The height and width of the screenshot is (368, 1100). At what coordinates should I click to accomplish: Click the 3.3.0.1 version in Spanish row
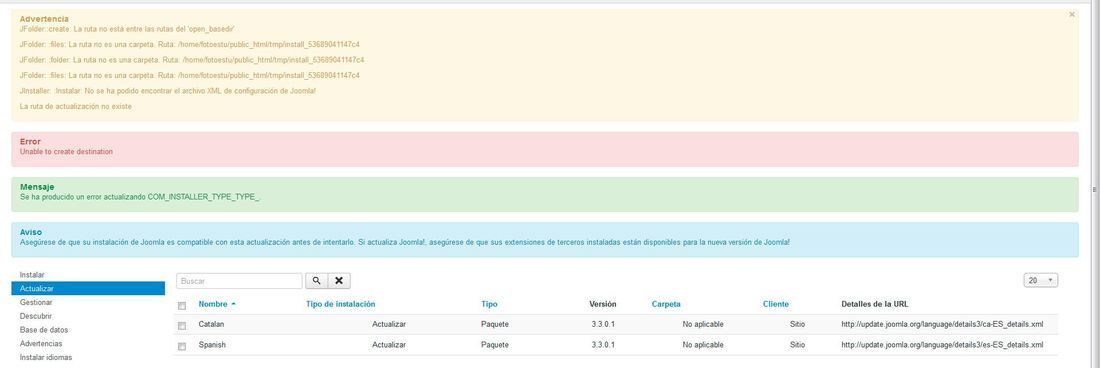[603, 345]
